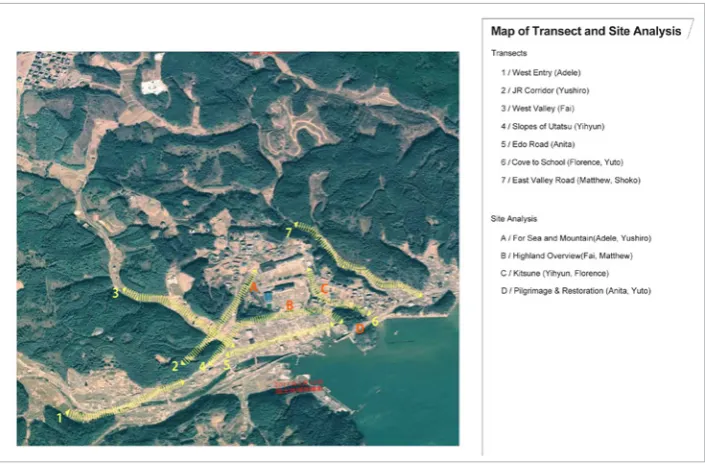Click yellow transect number 4 on the map
The image size is (705, 464).
pos(203,367)
